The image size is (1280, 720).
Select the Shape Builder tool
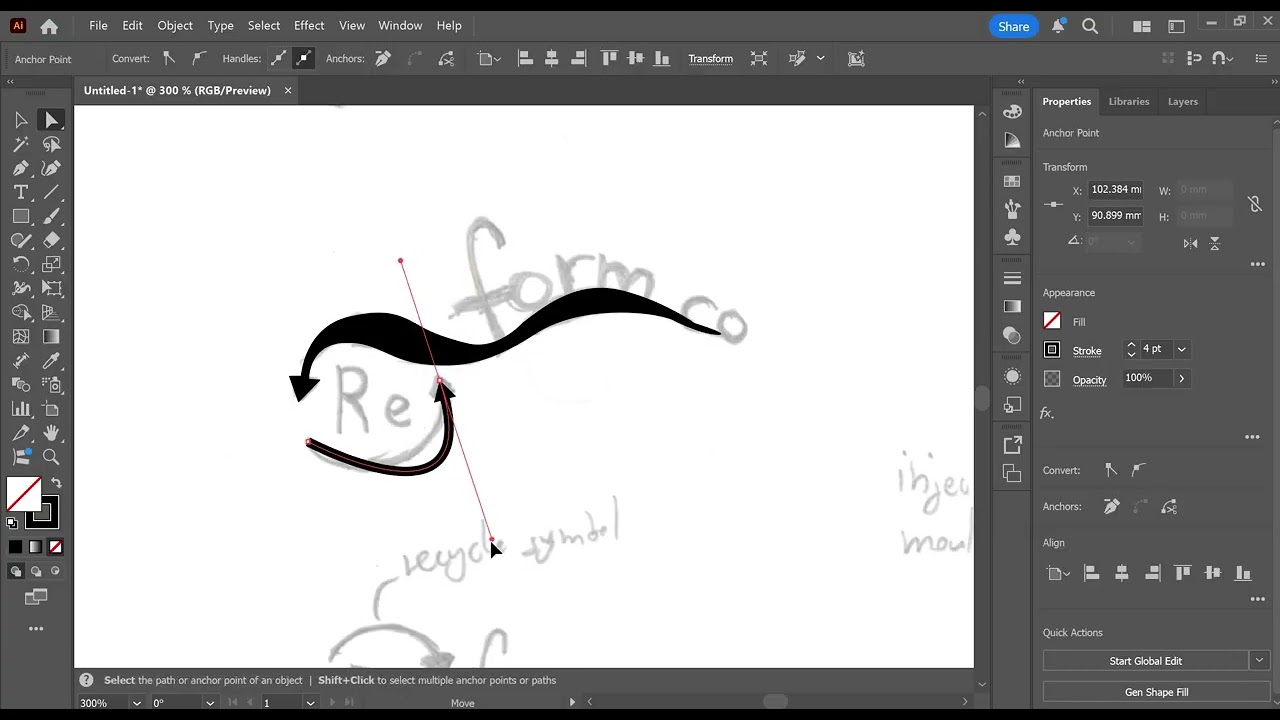point(21,312)
